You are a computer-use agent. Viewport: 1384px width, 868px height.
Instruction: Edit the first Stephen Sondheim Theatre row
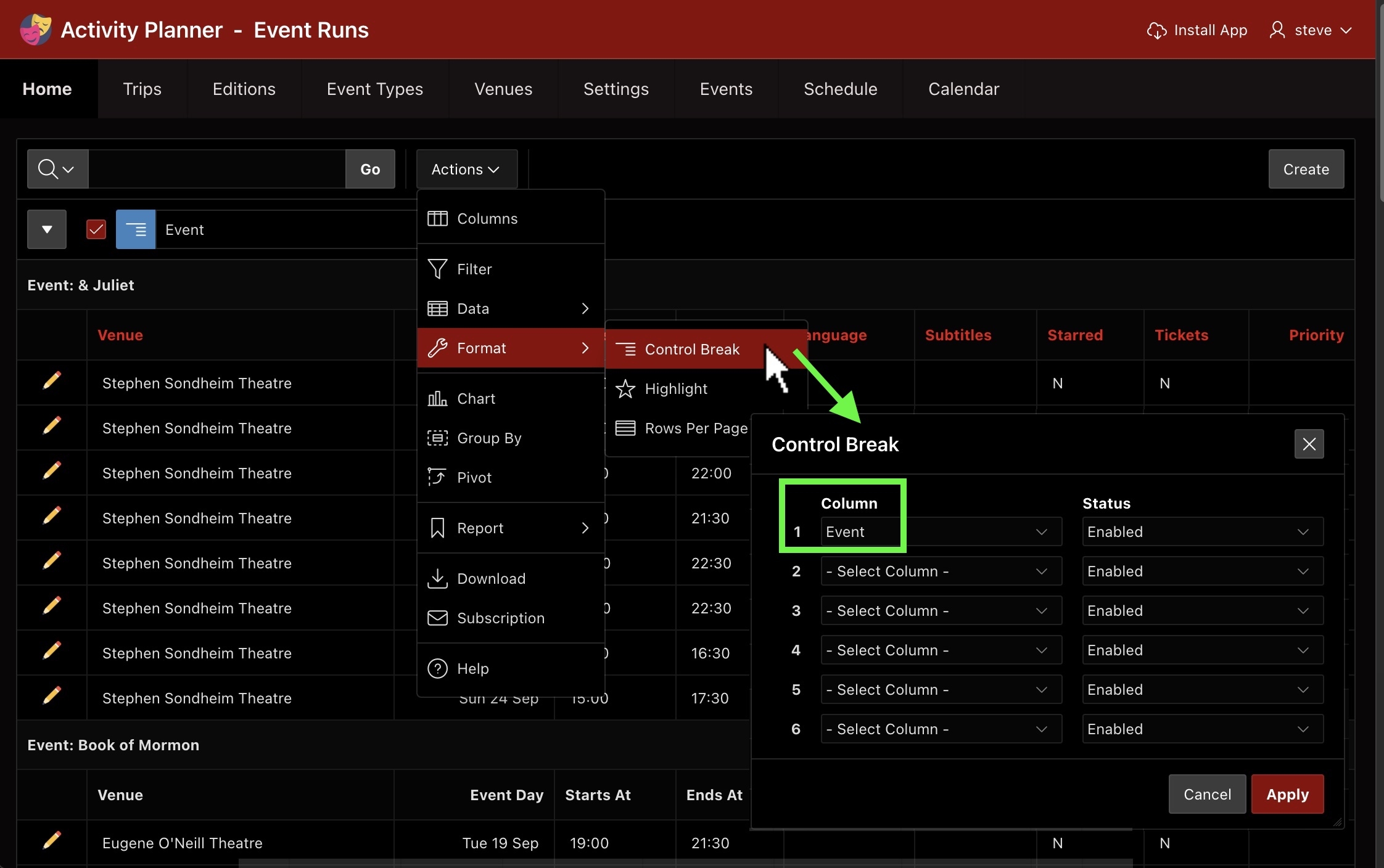52,380
